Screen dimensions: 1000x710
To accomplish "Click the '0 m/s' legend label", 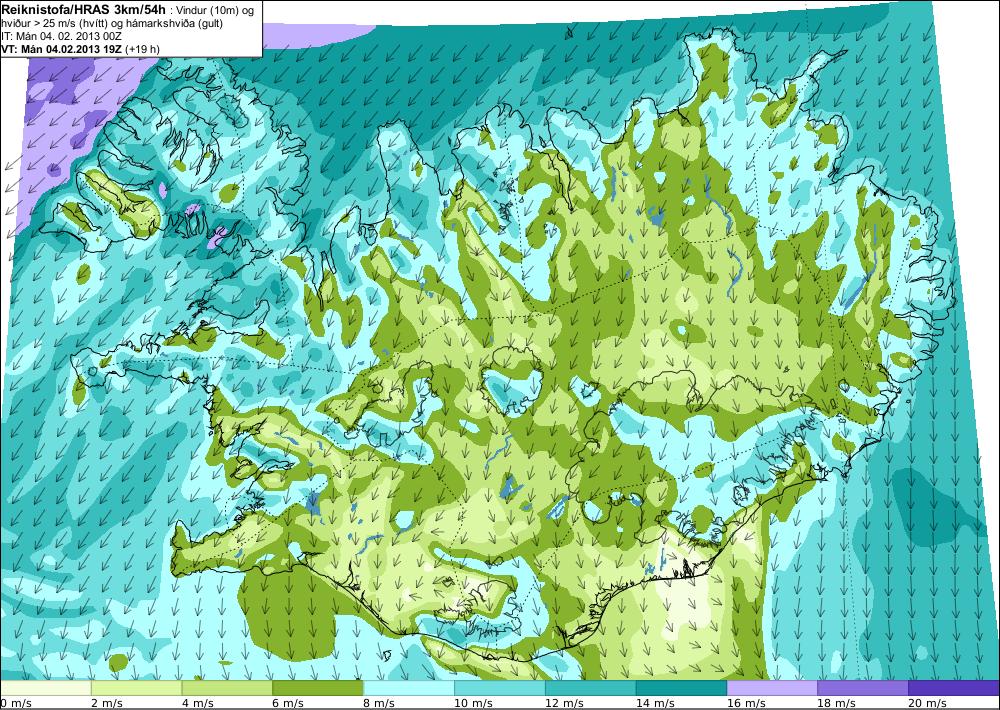I will point(15,703).
